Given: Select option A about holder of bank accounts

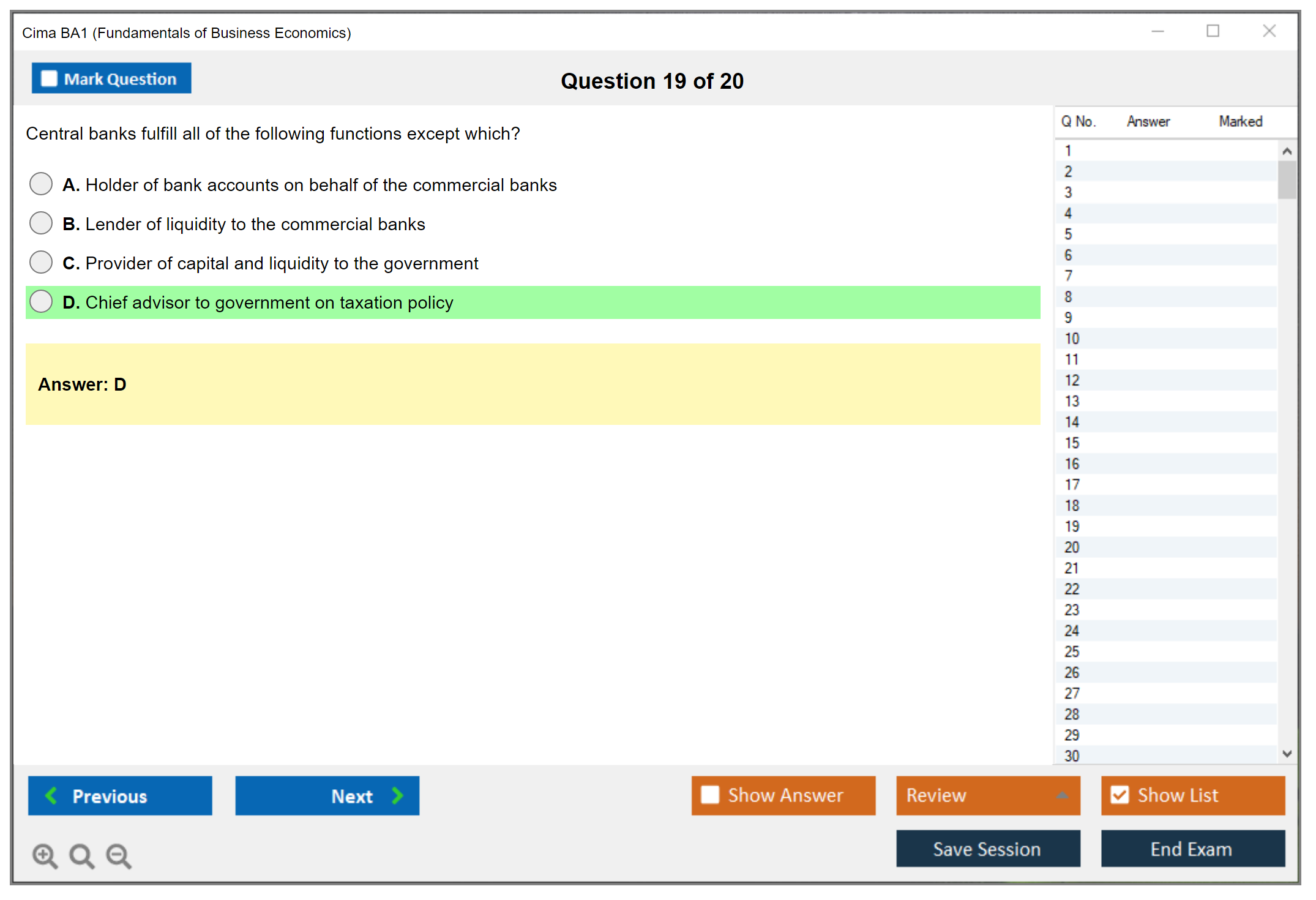Looking at the screenshot, I should coord(41,184).
